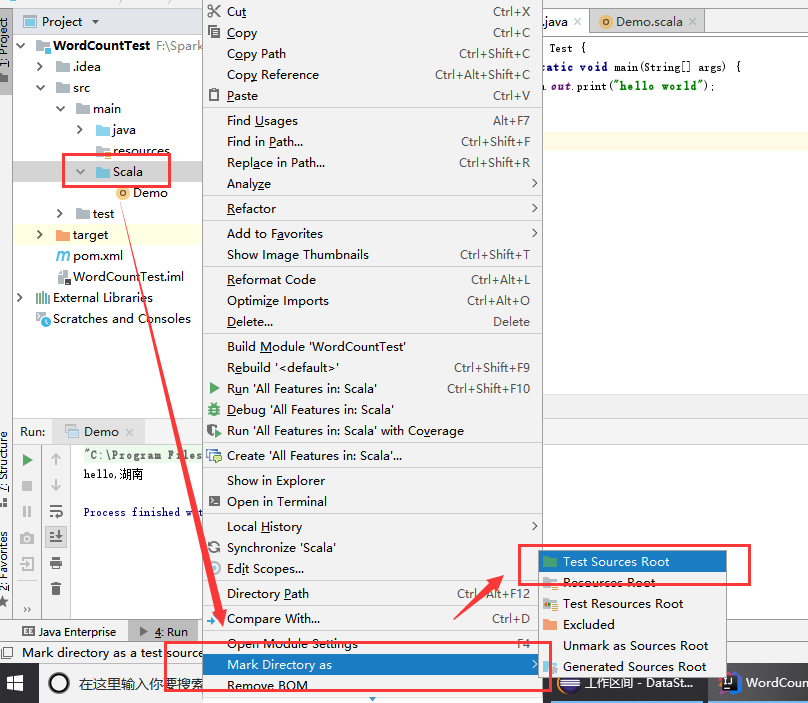Click the Windows taskbar search box

point(140,684)
